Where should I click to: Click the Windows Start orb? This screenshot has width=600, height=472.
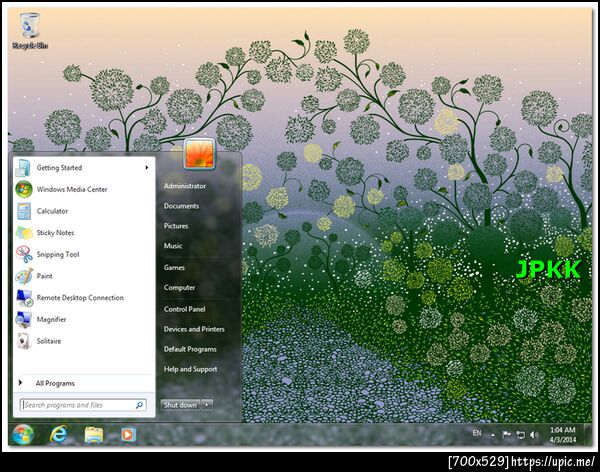[23, 434]
